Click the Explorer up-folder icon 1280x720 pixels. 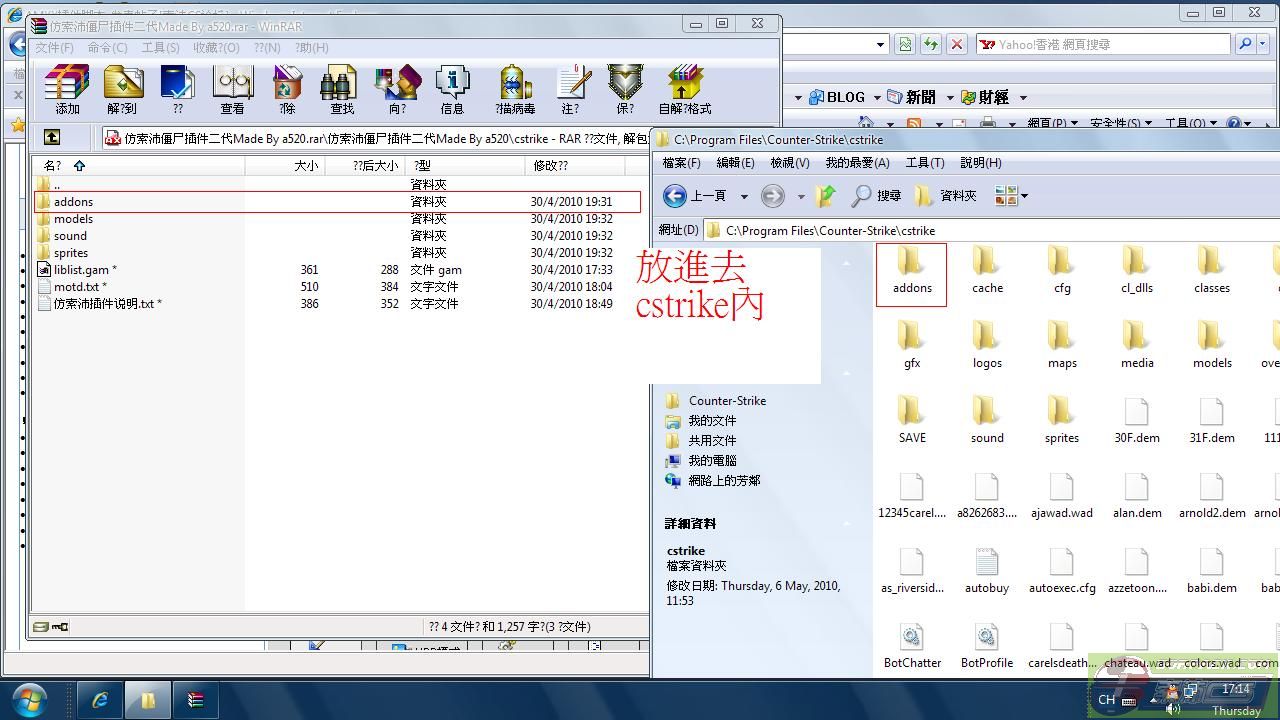pyautogui.click(x=825, y=196)
